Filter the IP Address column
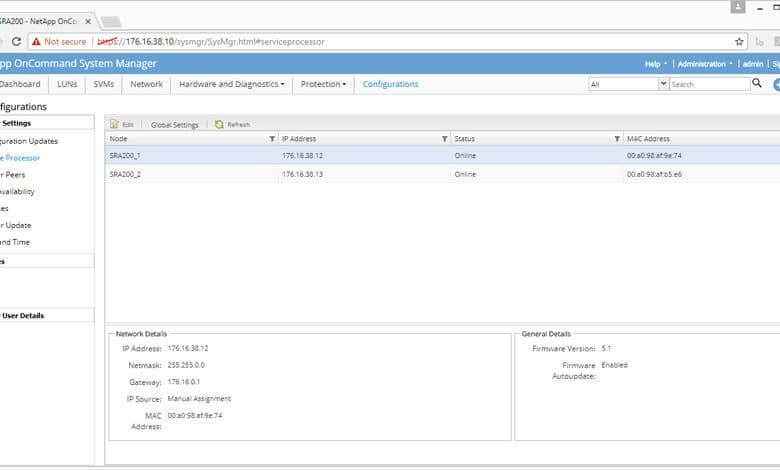This screenshot has height=470, width=780. pos(444,139)
